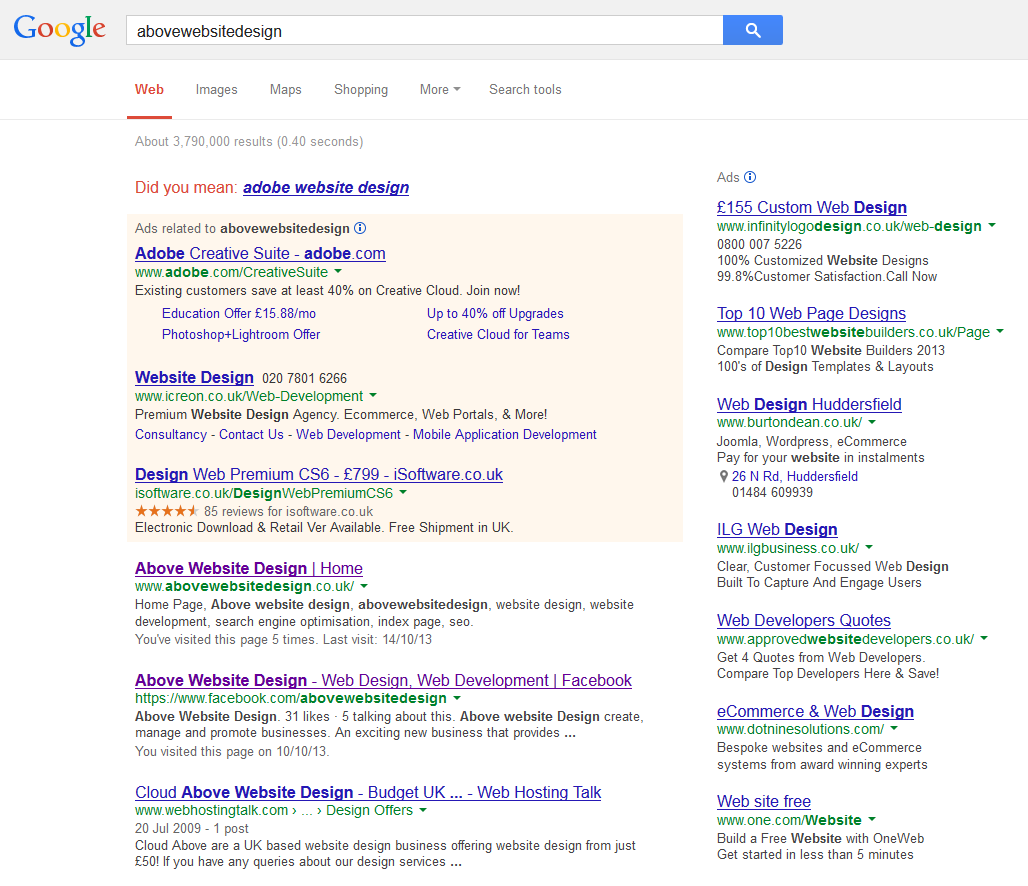Click the Web Development sitelink
The height and width of the screenshot is (886, 1028).
pos(348,435)
